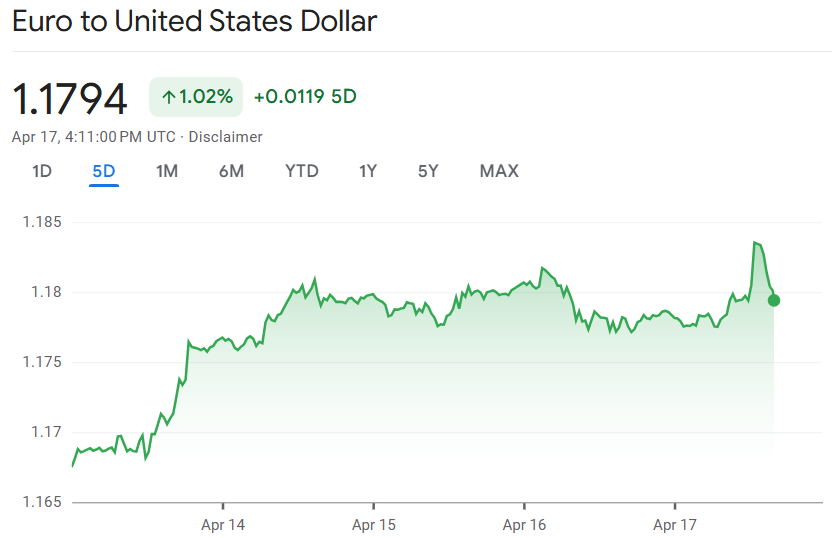Click the Apr 17 axis label
832x538 pixels.
pyautogui.click(x=675, y=524)
